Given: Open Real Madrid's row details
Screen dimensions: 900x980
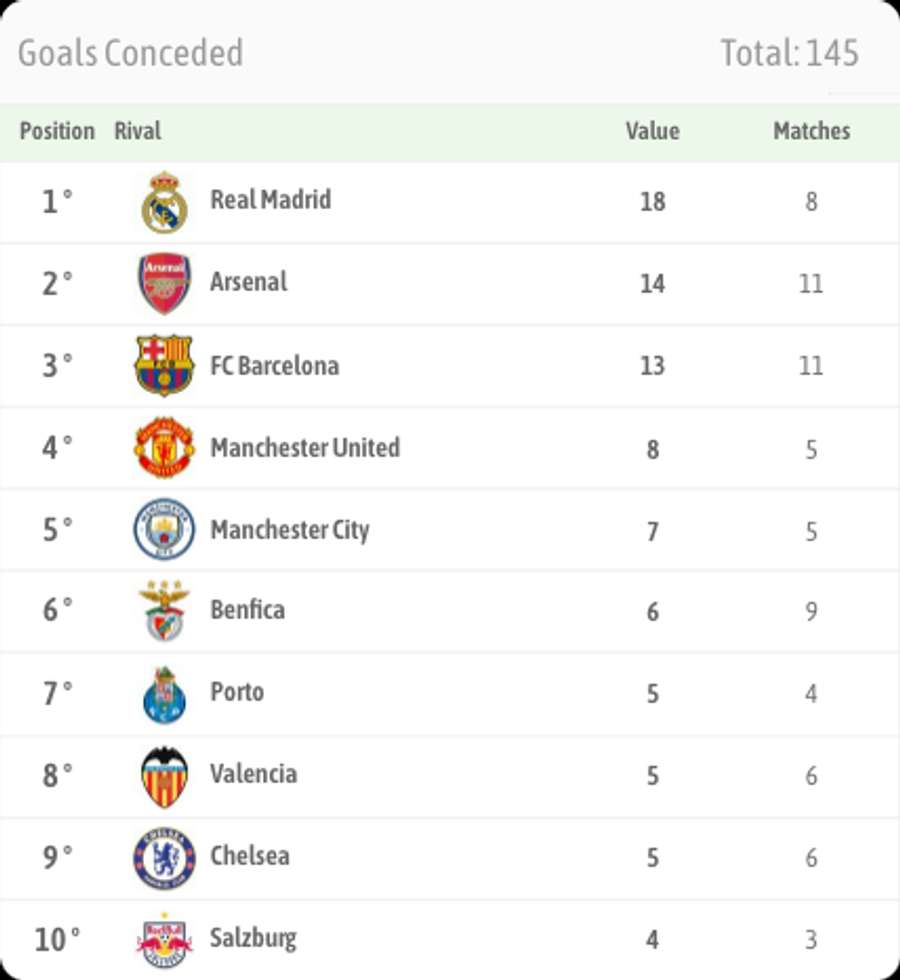Looking at the screenshot, I should tap(450, 200).
